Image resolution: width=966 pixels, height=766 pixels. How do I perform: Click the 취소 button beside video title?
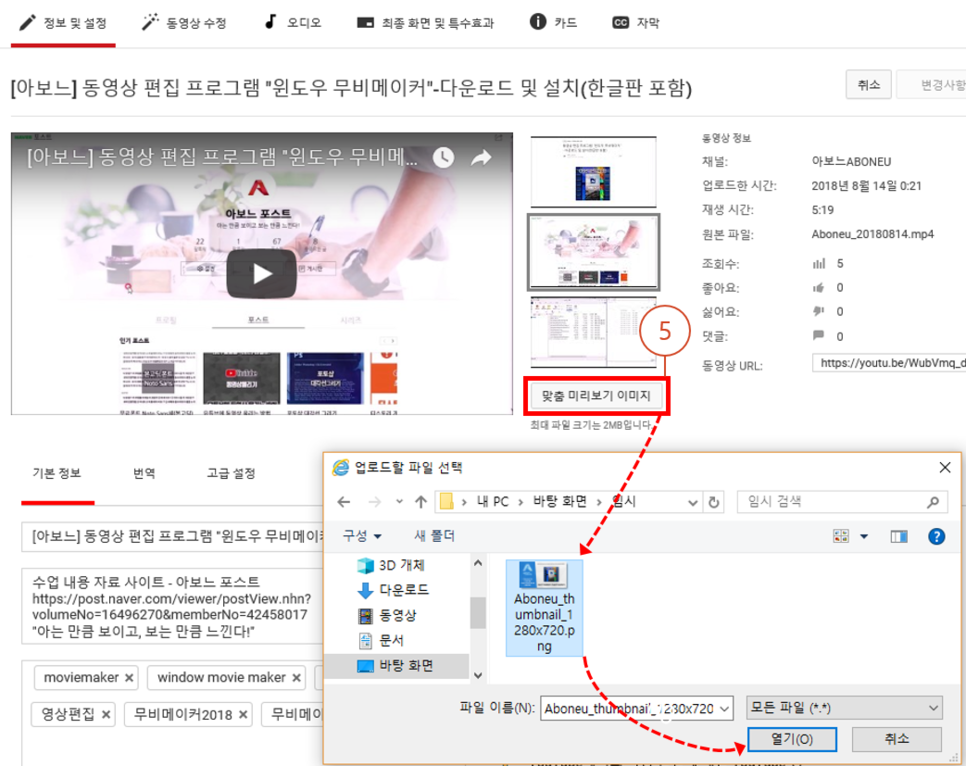point(869,84)
